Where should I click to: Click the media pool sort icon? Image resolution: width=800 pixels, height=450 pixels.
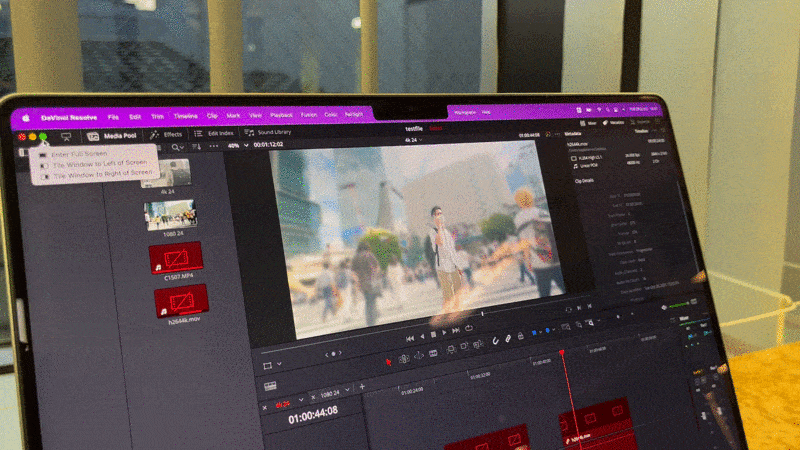(196, 147)
